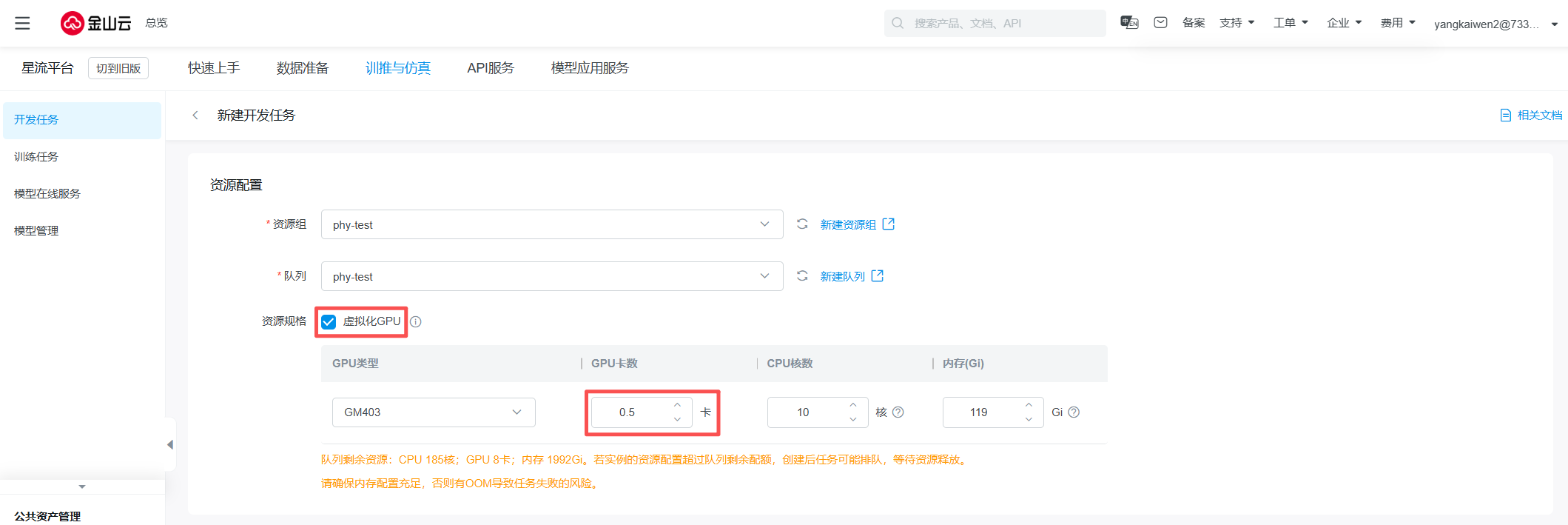Open the 队列 phy-test dropdown
The image size is (1568, 525).
click(x=551, y=276)
